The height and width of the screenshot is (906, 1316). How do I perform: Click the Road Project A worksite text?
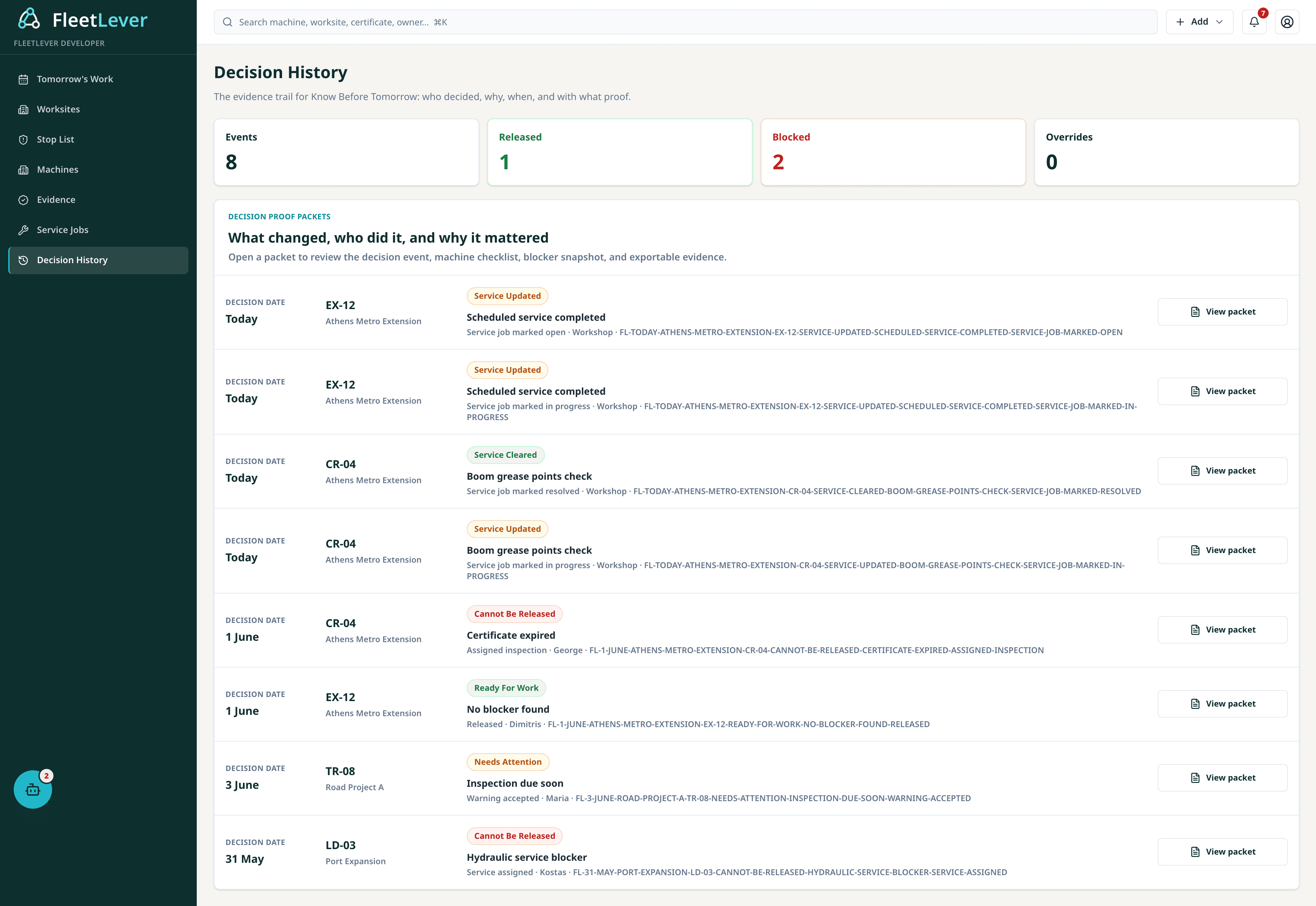point(354,787)
